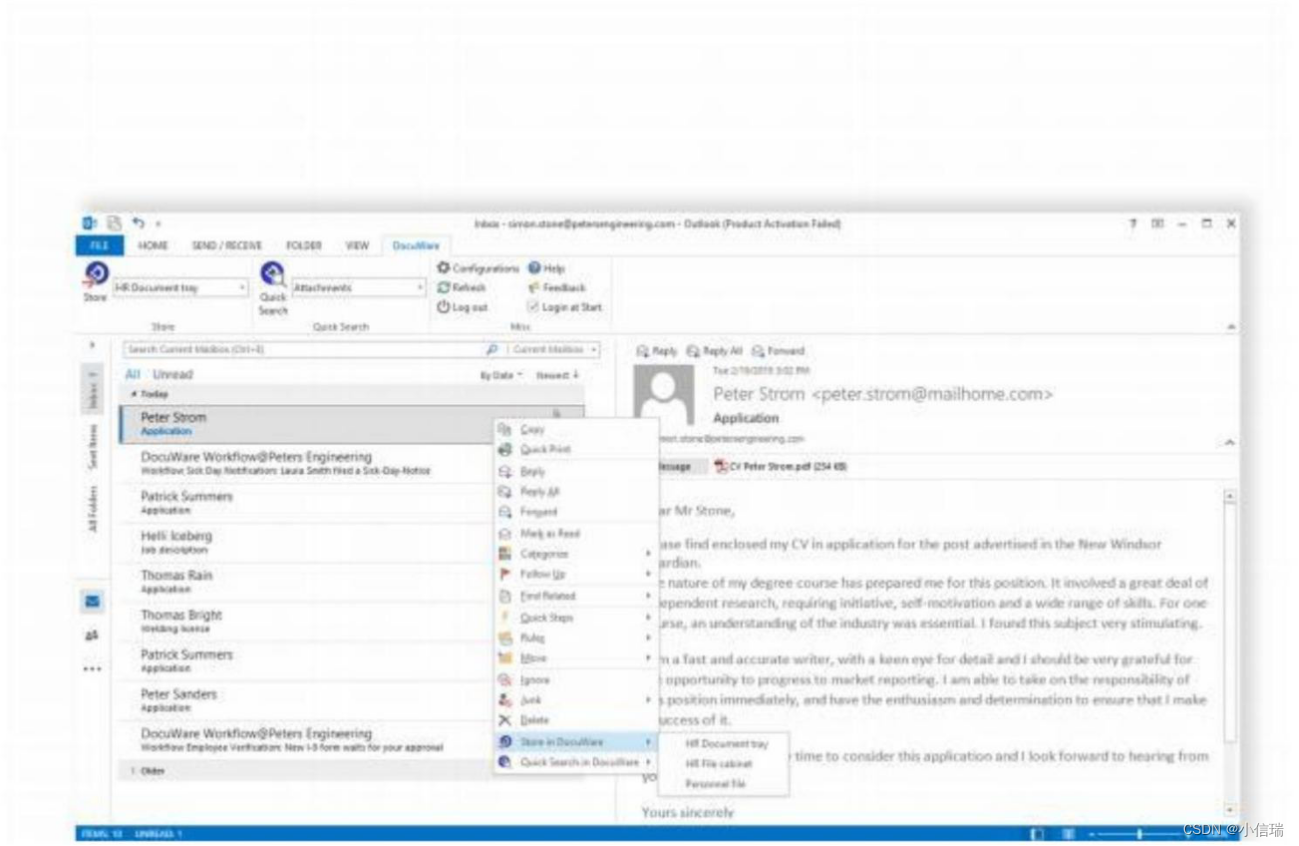
Task: Open the Quick Steps submenu
Action: point(575,618)
